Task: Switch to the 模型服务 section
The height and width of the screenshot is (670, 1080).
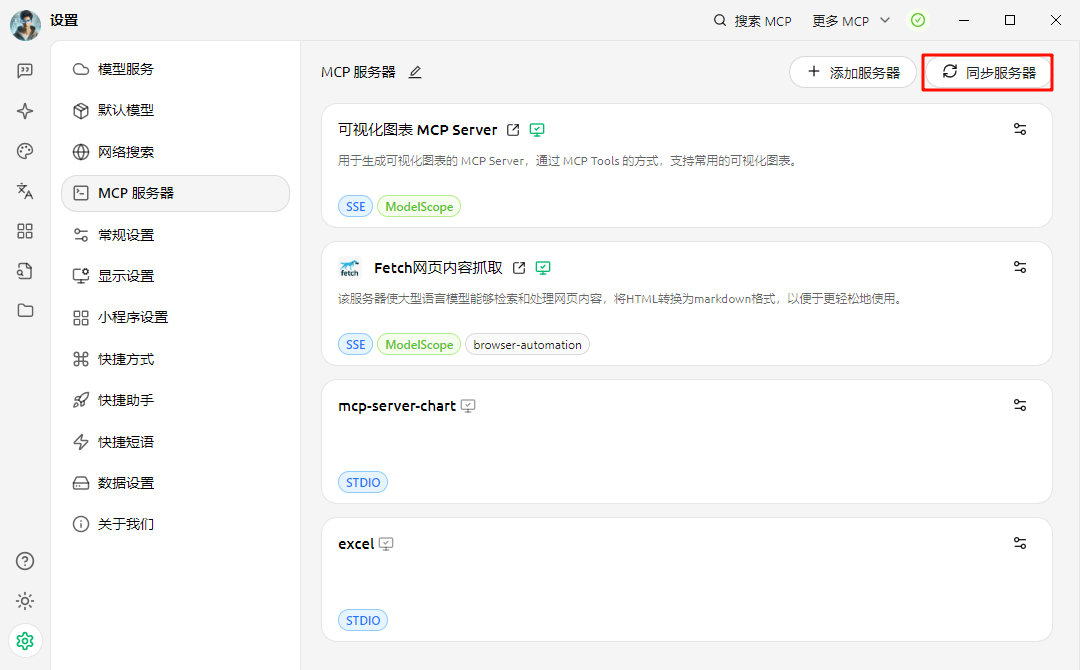Action: tap(124, 69)
